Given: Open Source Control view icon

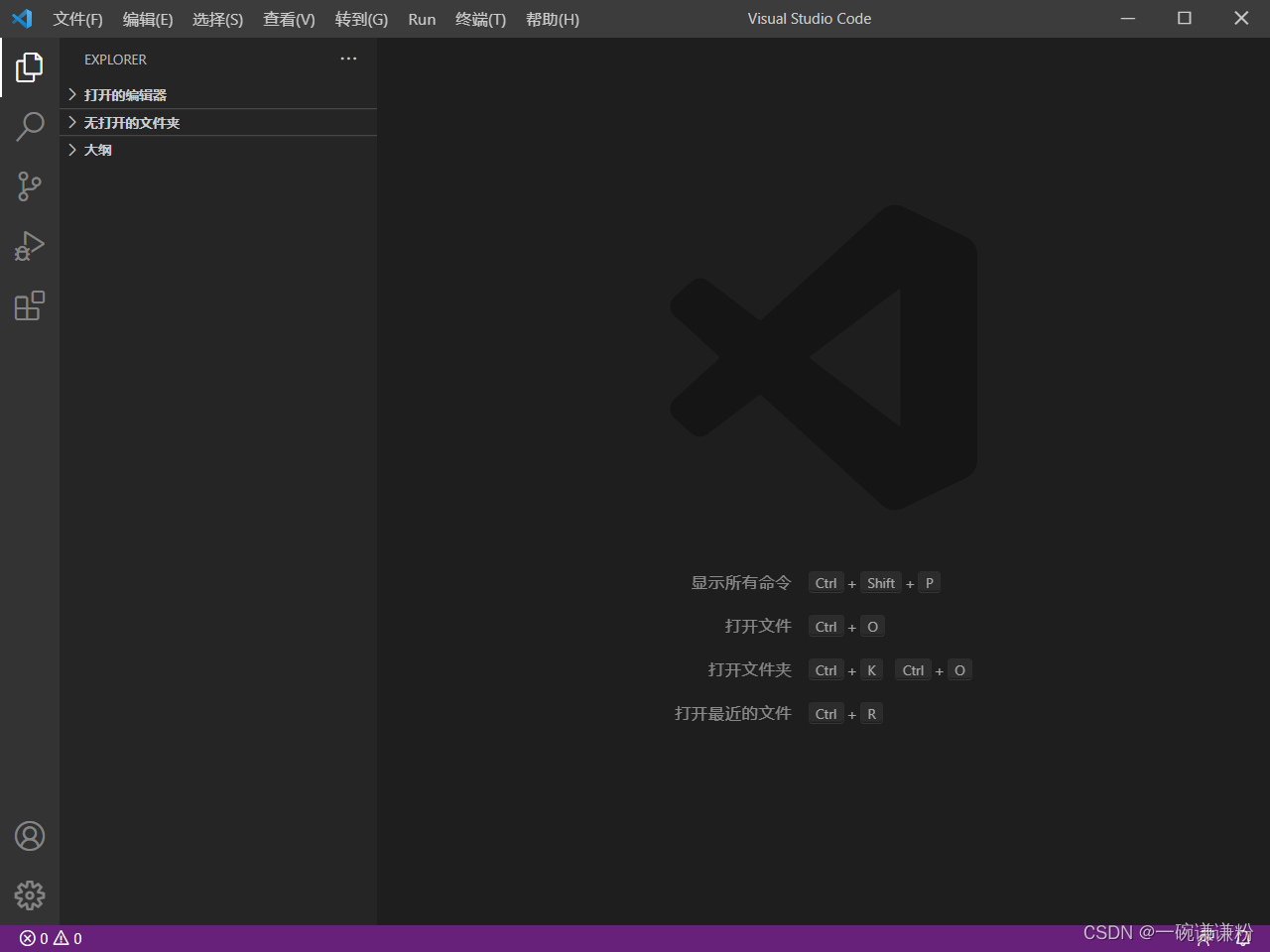Looking at the screenshot, I should point(29,186).
